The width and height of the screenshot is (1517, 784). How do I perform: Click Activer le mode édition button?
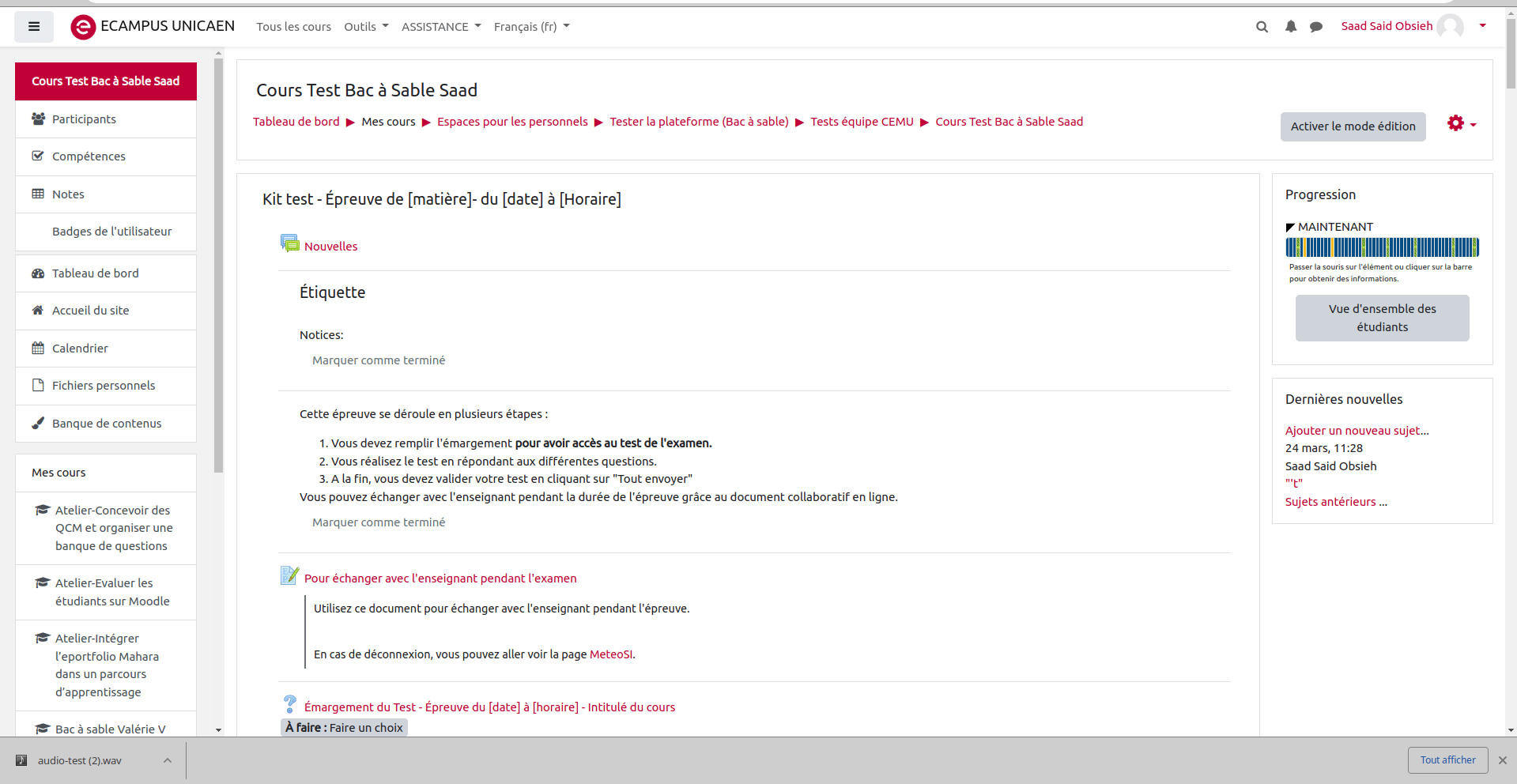click(x=1353, y=126)
